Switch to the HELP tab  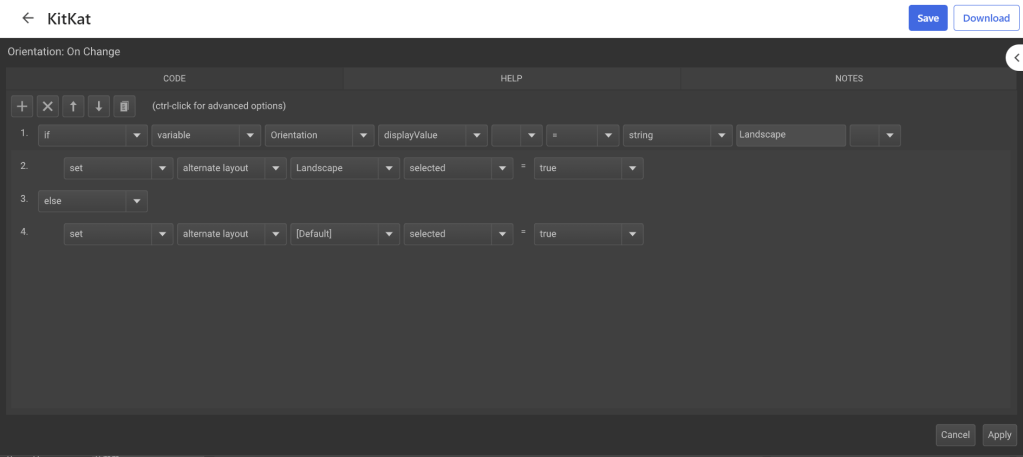coord(511,78)
